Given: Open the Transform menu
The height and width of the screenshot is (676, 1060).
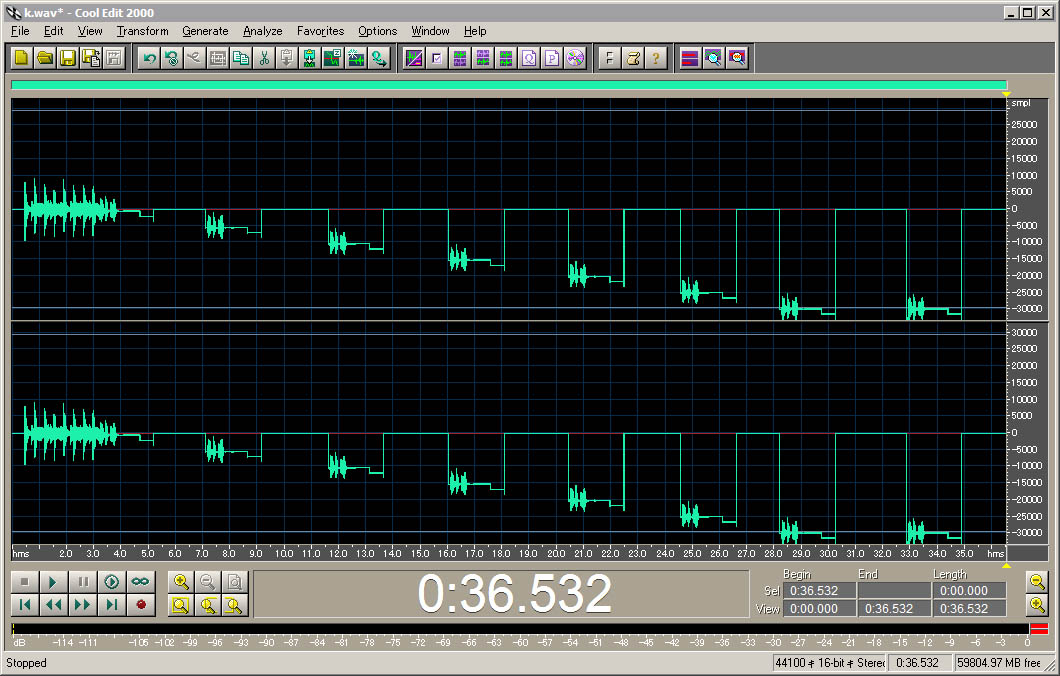Looking at the screenshot, I should (x=142, y=31).
